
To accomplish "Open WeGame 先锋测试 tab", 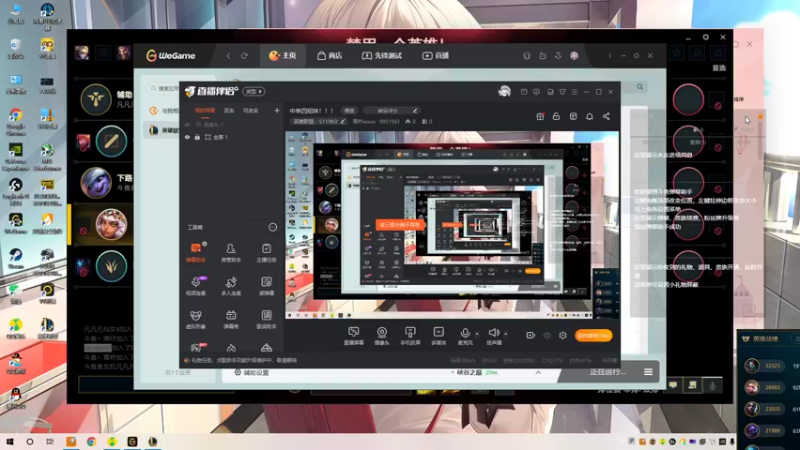I will tap(382, 56).
